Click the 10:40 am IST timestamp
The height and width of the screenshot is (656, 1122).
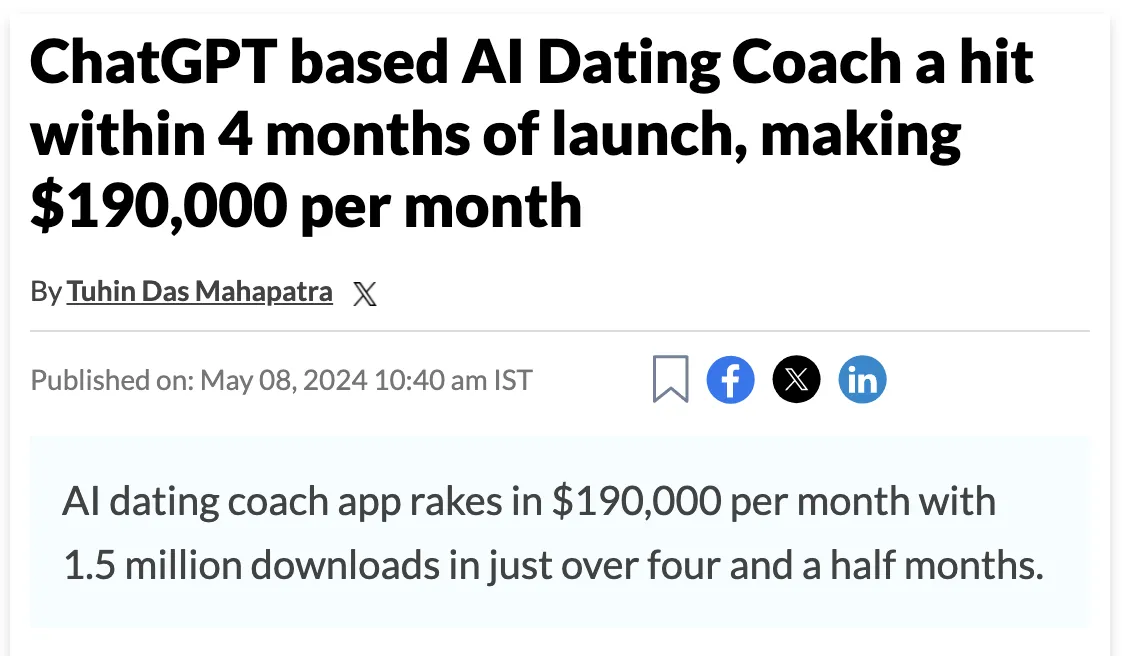(x=454, y=380)
